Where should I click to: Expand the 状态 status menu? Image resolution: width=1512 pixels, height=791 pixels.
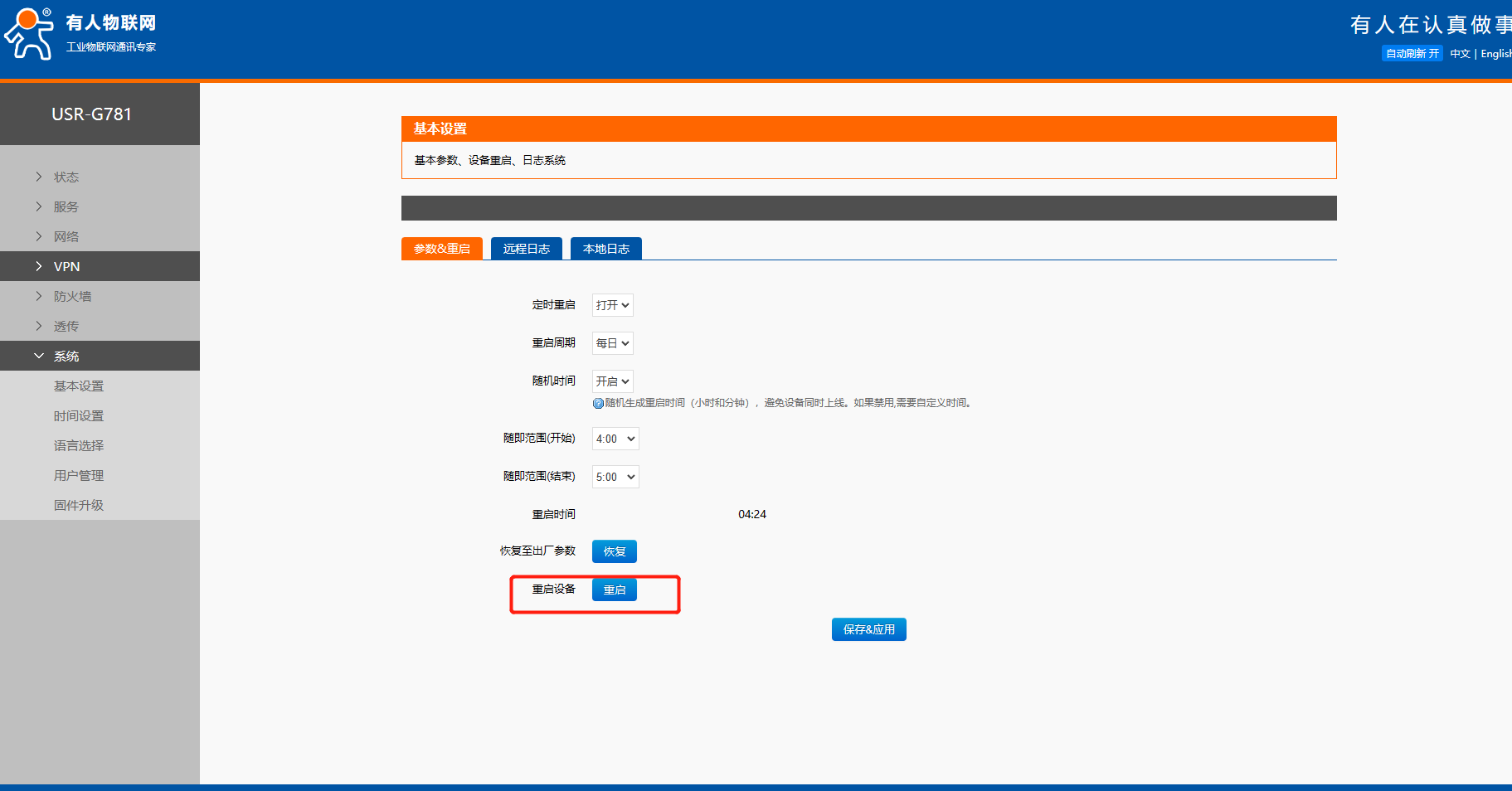coord(66,177)
